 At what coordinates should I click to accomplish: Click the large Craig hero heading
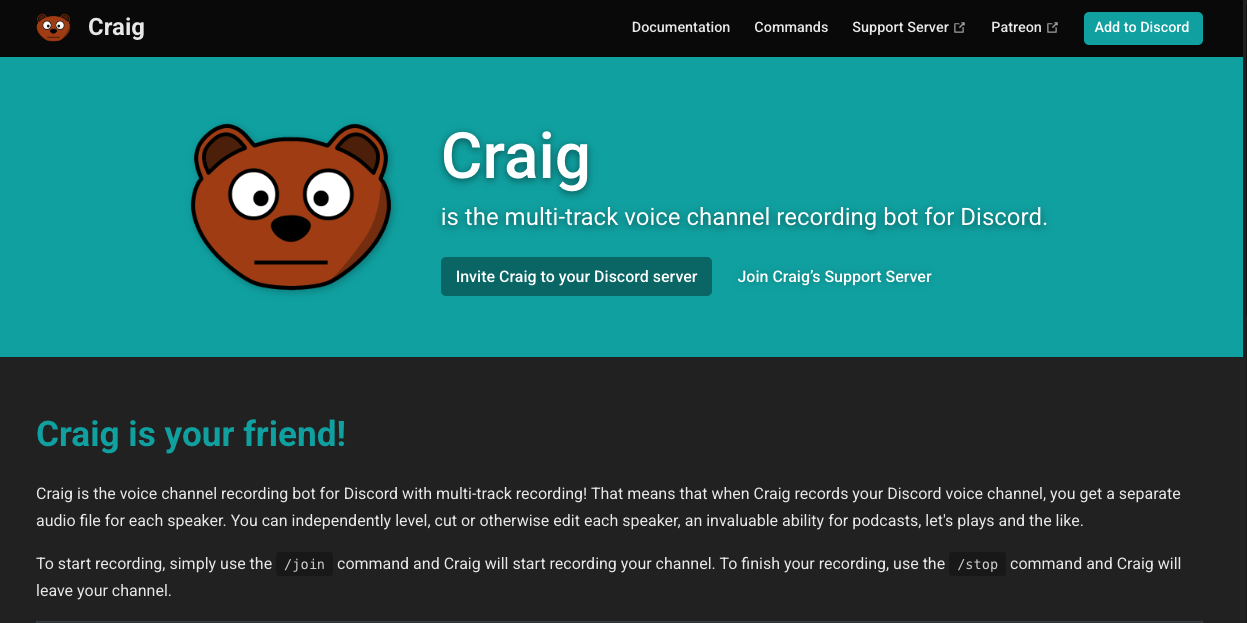(x=515, y=157)
